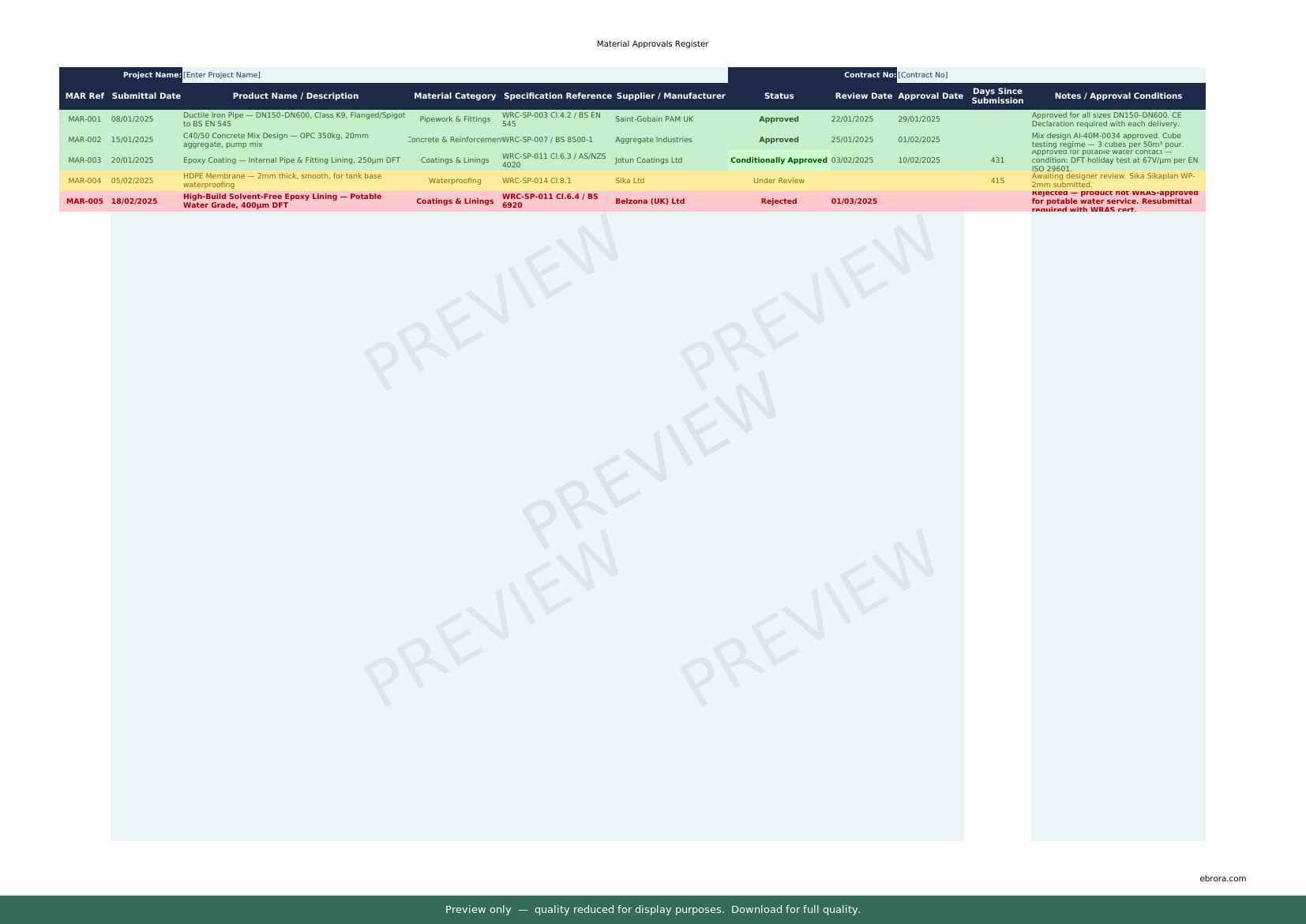Click the Project Name input field
1306x924 pixels.
pyautogui.click(x=454, y=75)
